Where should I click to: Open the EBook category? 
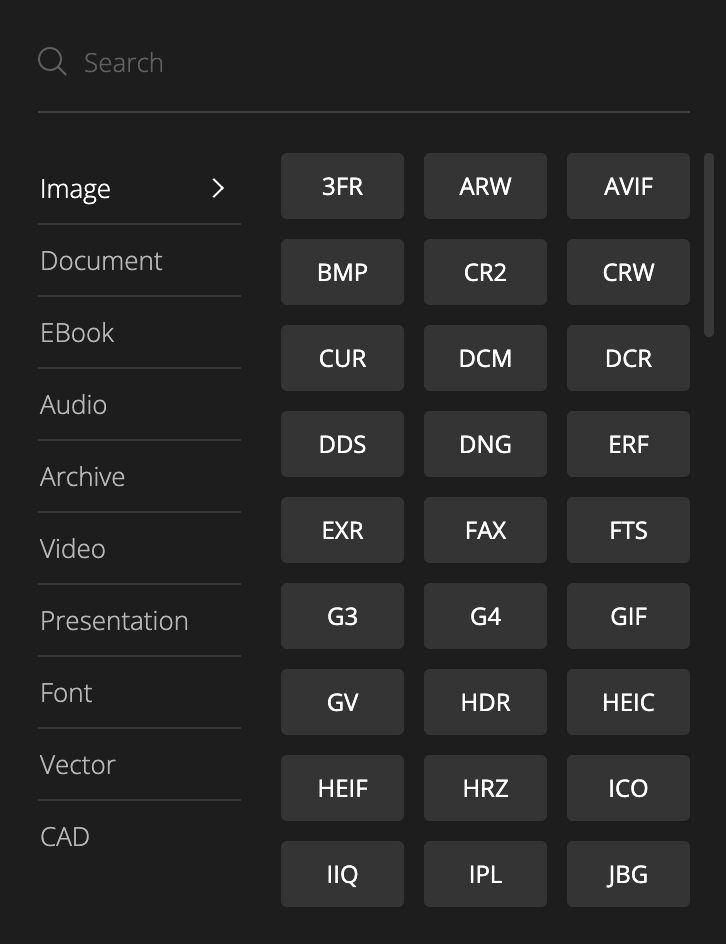pyautogui.click(x=139, y=332)
